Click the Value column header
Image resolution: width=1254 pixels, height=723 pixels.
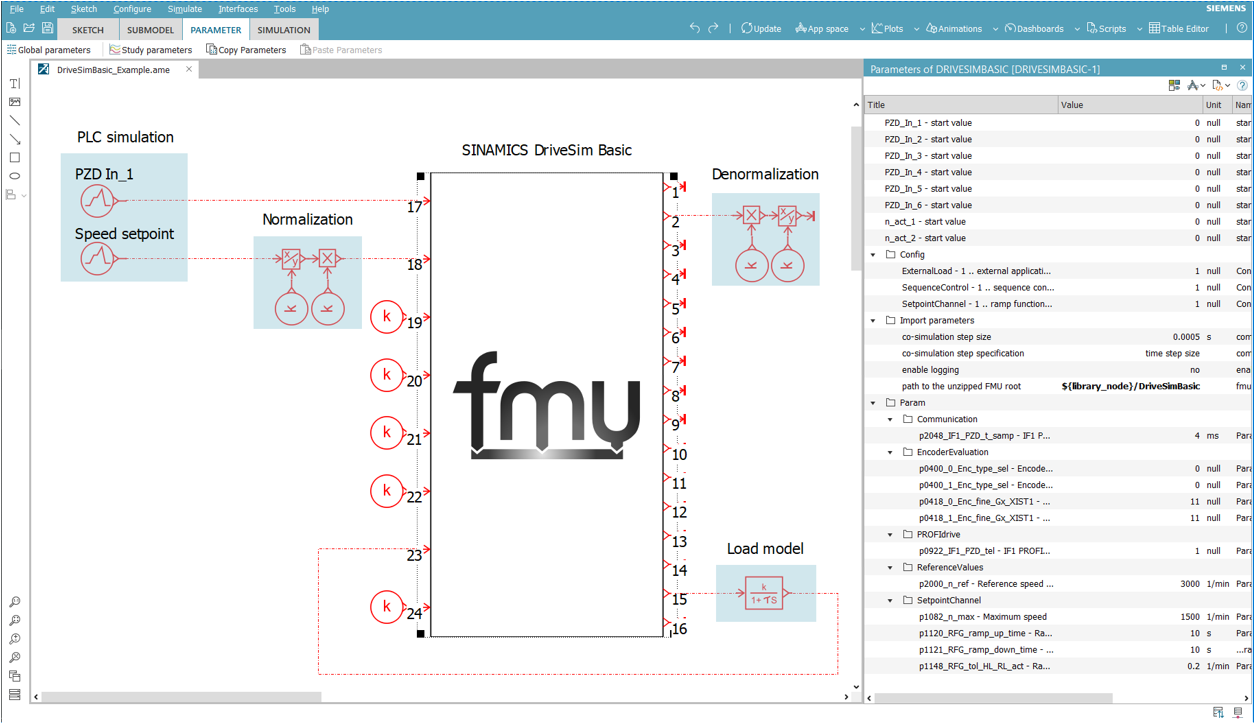click(1130, 105)
